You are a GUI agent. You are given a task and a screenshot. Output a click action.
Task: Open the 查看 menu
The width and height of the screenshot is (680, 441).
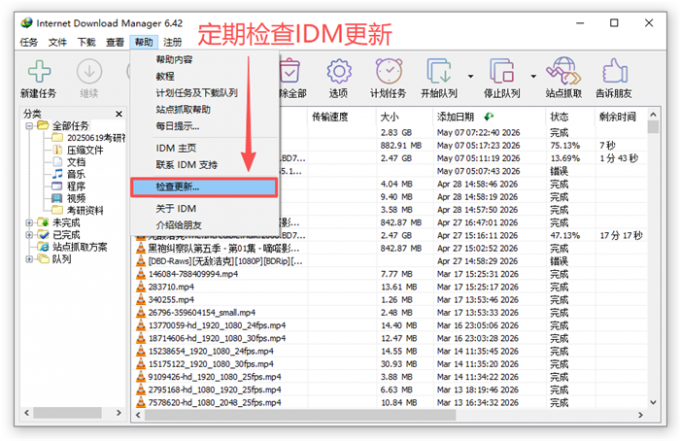click(115, 42)
